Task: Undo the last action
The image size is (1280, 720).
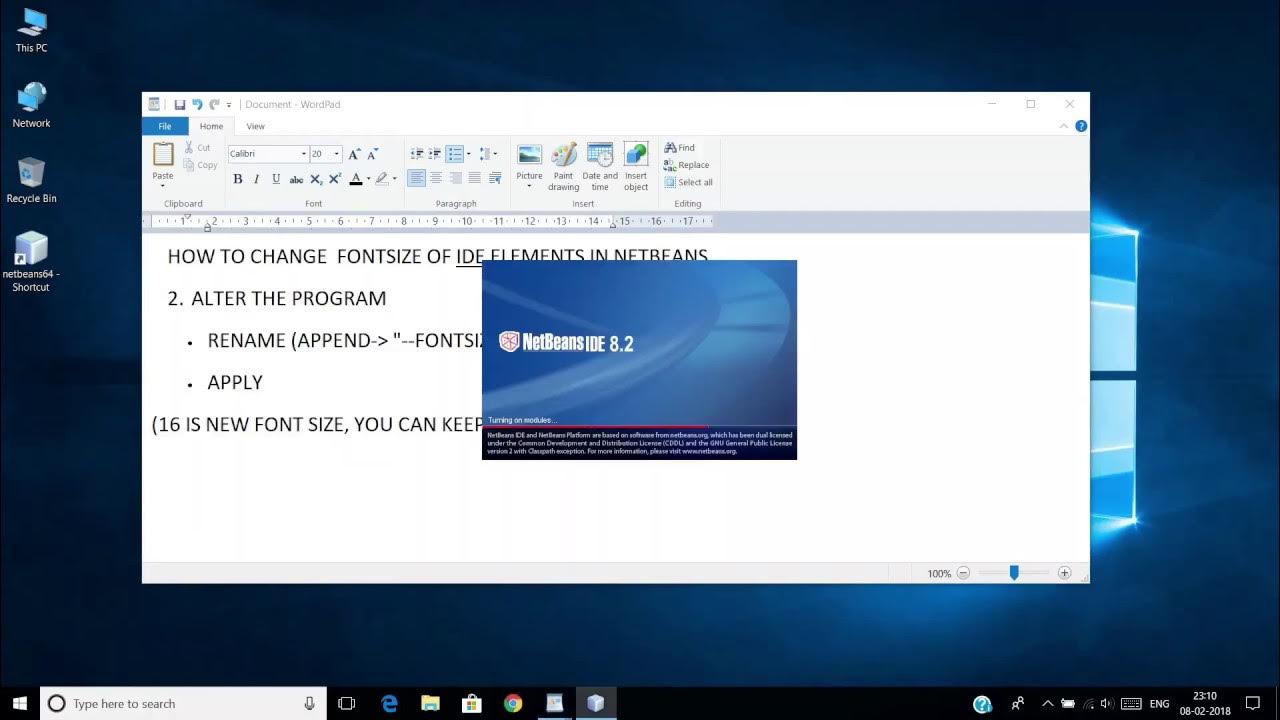Action: (196, 104)
